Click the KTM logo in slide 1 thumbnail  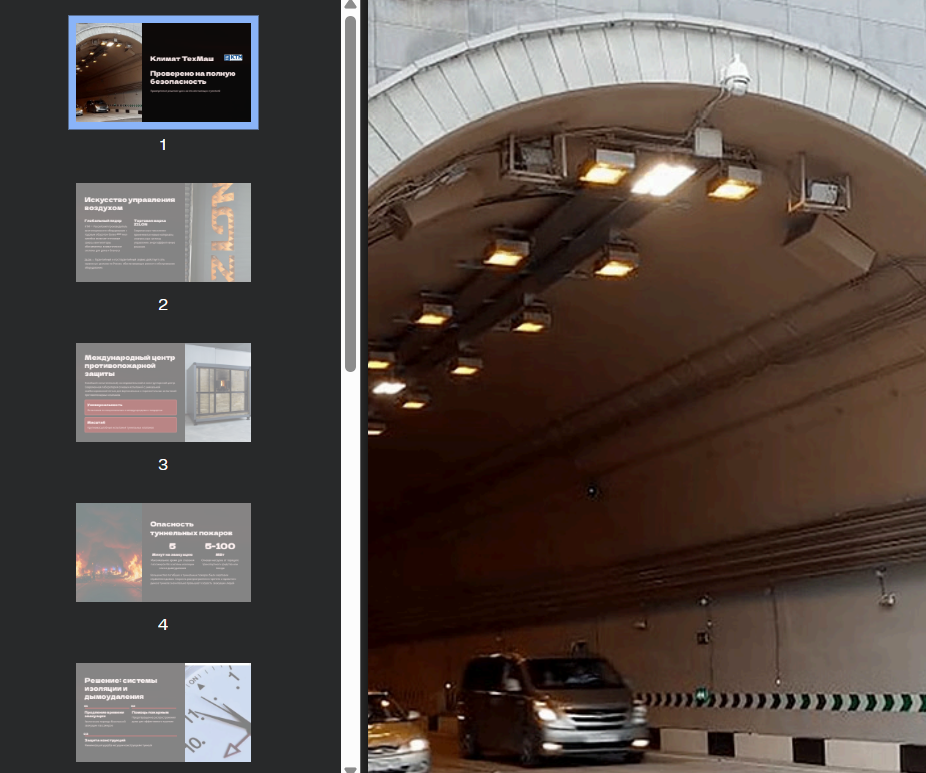[234, 58]
